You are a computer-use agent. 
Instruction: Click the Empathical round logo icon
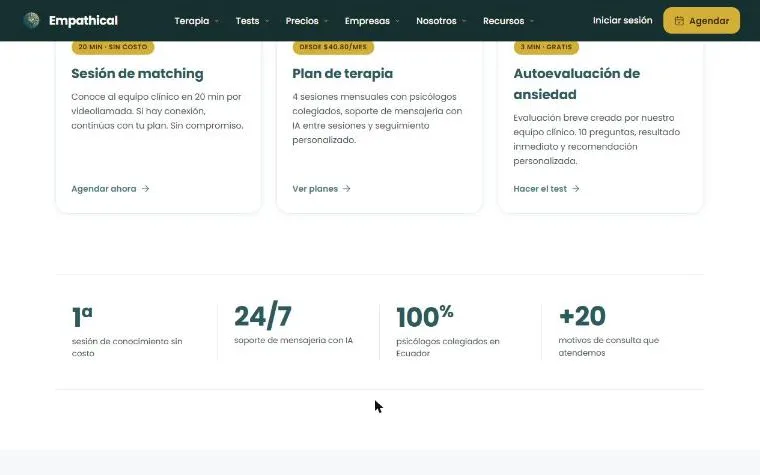click(32, 20)
